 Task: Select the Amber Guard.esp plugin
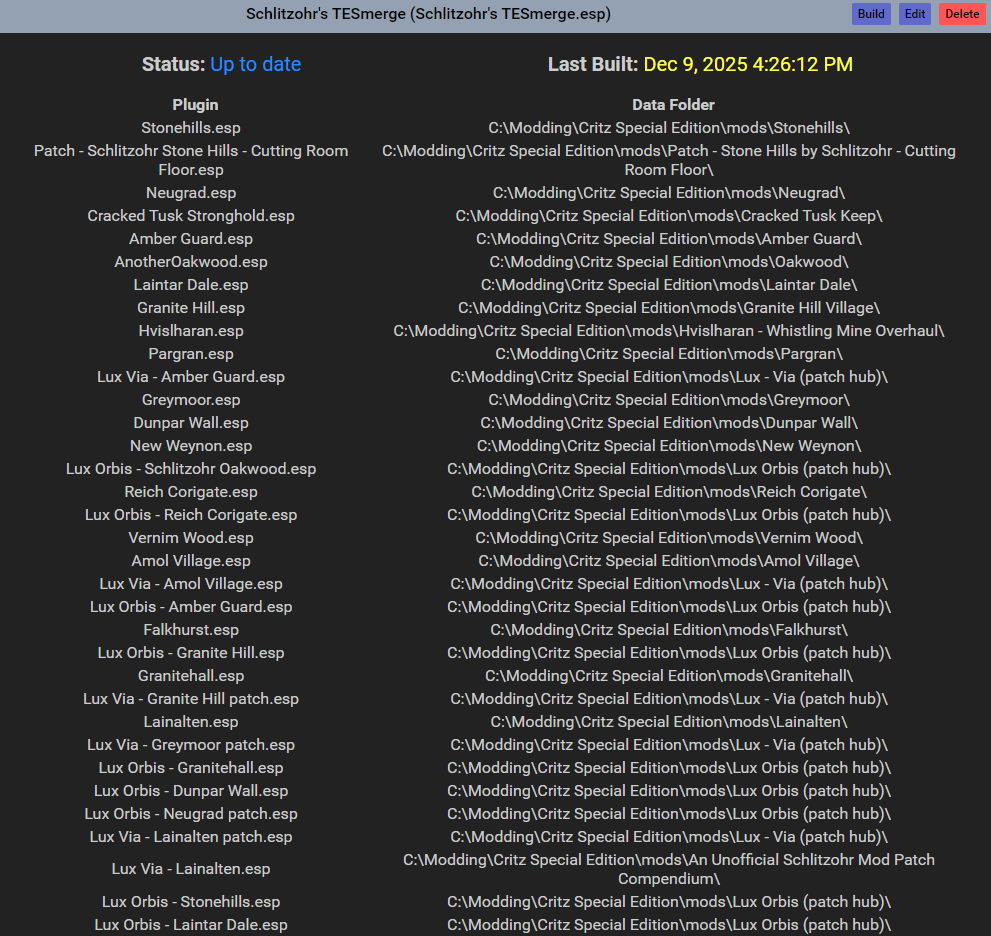pos(191,239)
